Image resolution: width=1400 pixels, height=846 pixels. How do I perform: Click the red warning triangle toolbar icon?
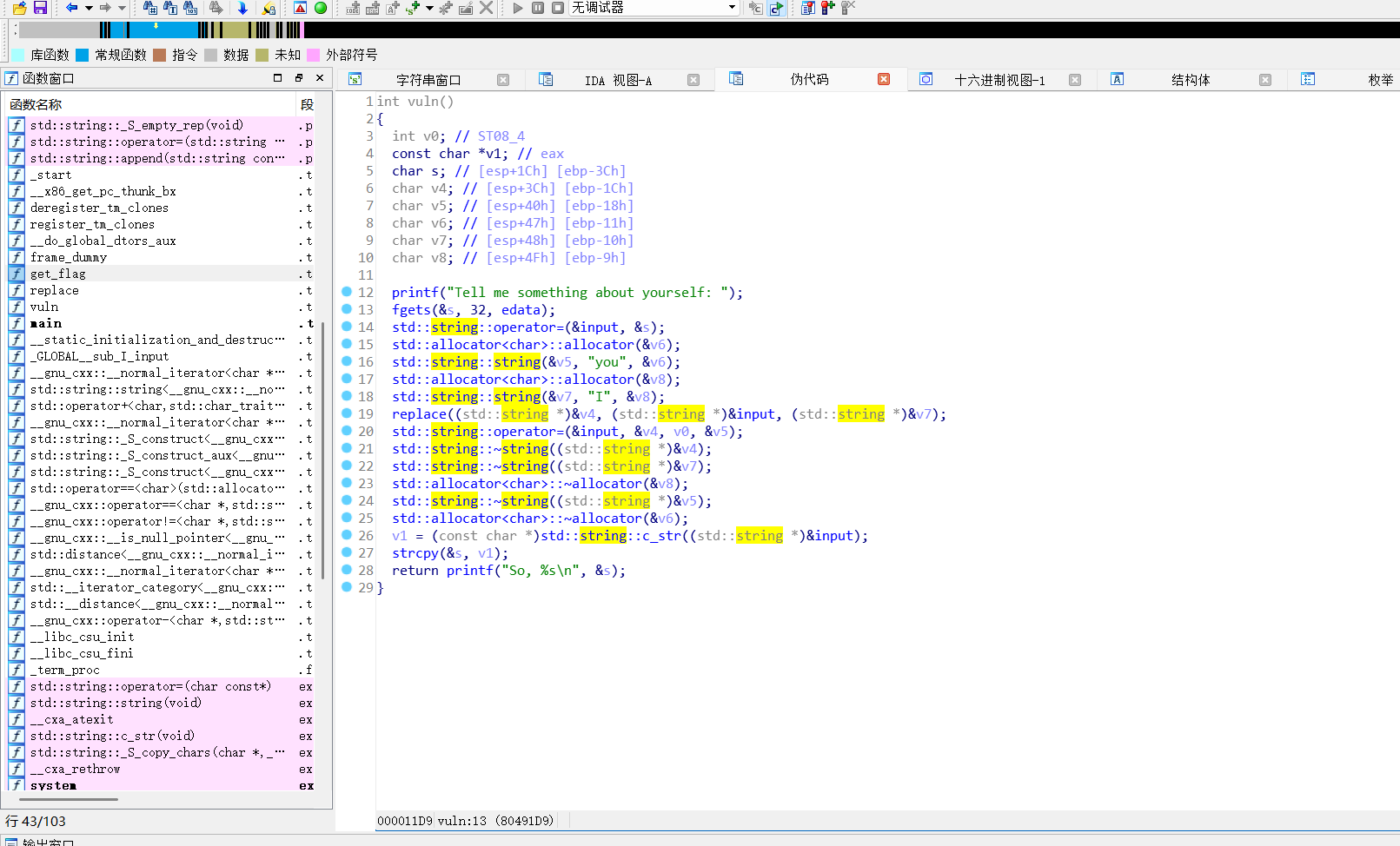pyautogui.click(x=300, y=8)
